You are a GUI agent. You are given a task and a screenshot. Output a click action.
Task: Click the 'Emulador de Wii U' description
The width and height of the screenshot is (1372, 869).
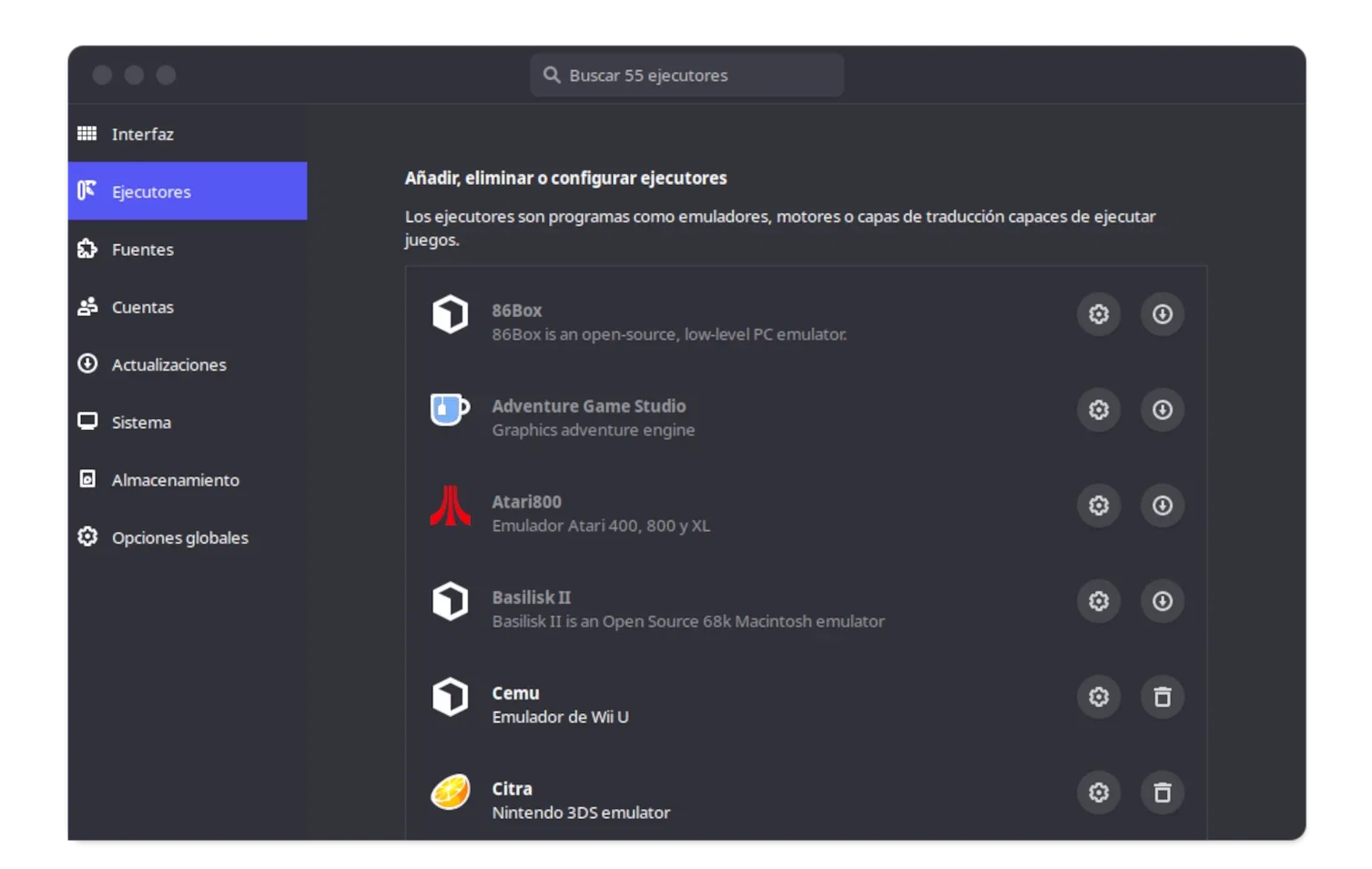point(561,717)
